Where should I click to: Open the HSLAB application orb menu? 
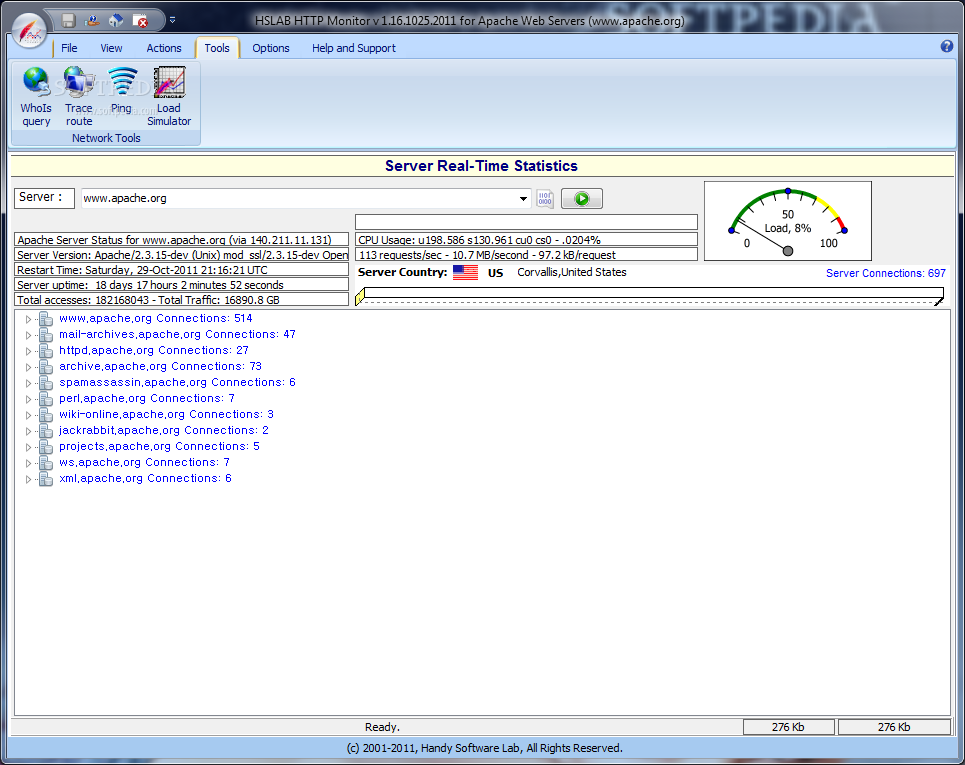click(30, 31)
